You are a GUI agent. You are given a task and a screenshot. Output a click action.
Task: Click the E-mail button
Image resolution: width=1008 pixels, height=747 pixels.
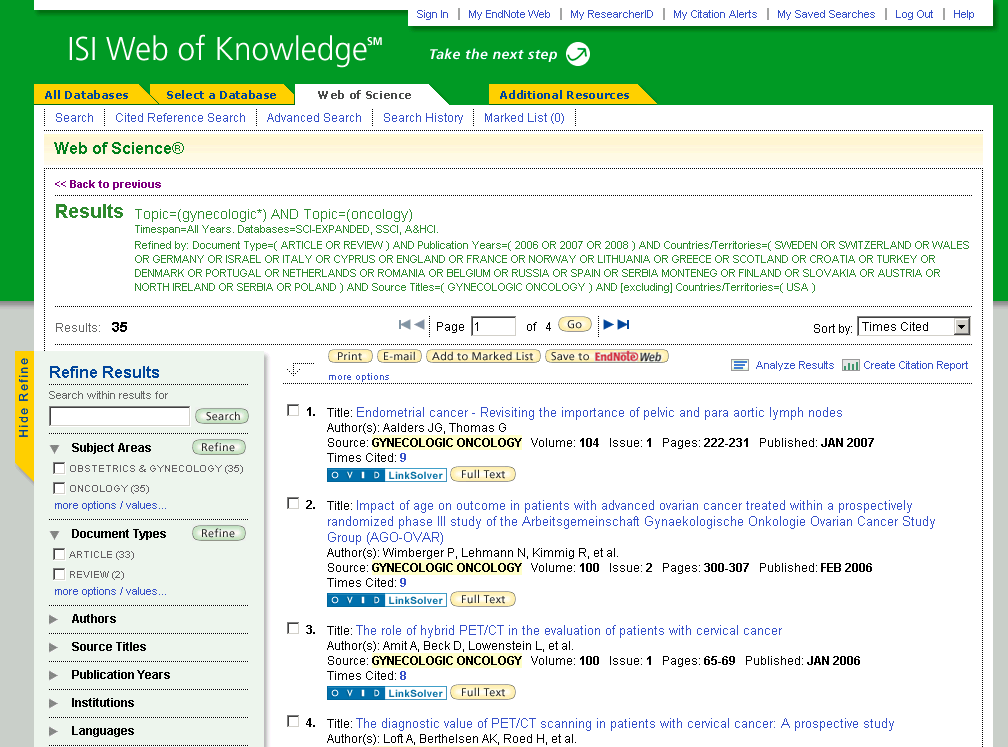pos(399,356)
